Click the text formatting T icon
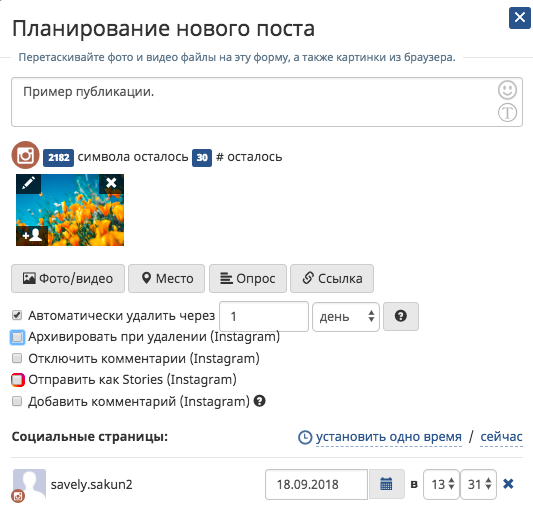This screenshot has width=533, height=512. pyautogui.click(x=507, y=113)
